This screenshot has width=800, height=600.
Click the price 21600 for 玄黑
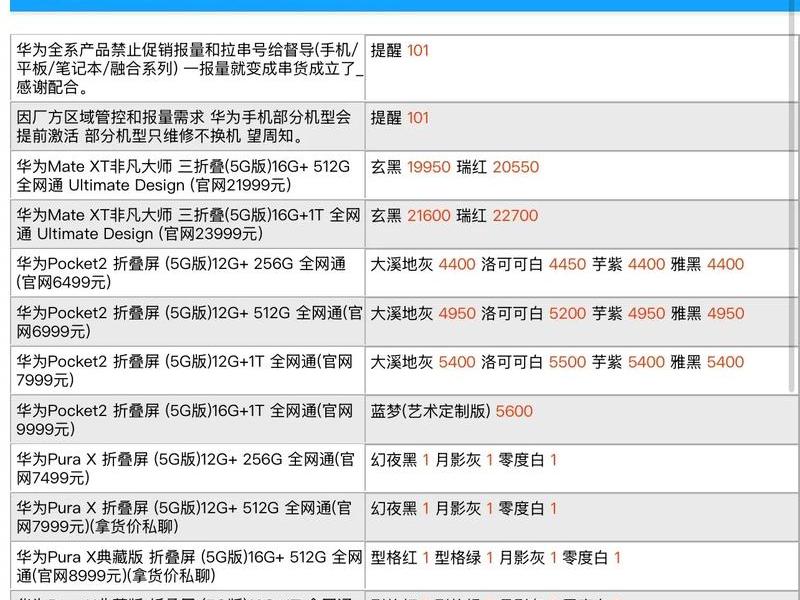pyautogui.click(x=429, y=216)
